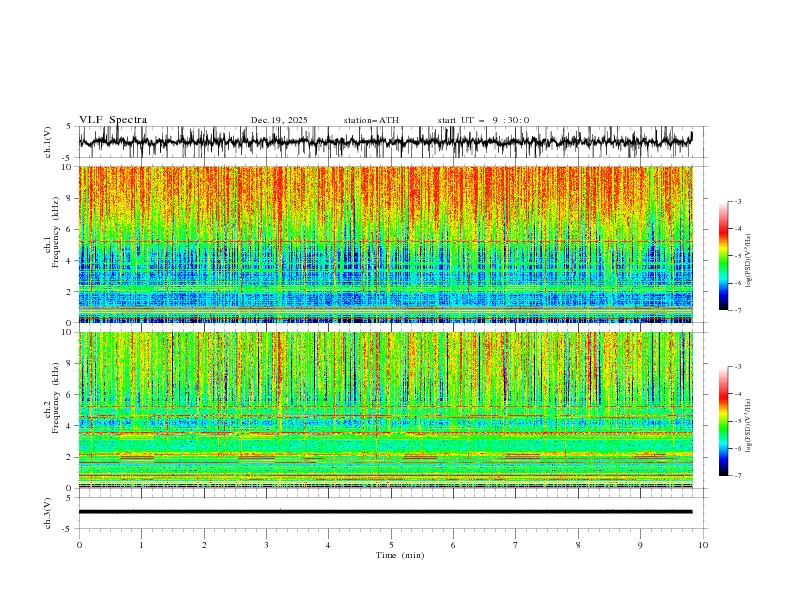Click the ch.3 flat black waveform trace
Screen dimensions: 792x612
click(385, 512)
